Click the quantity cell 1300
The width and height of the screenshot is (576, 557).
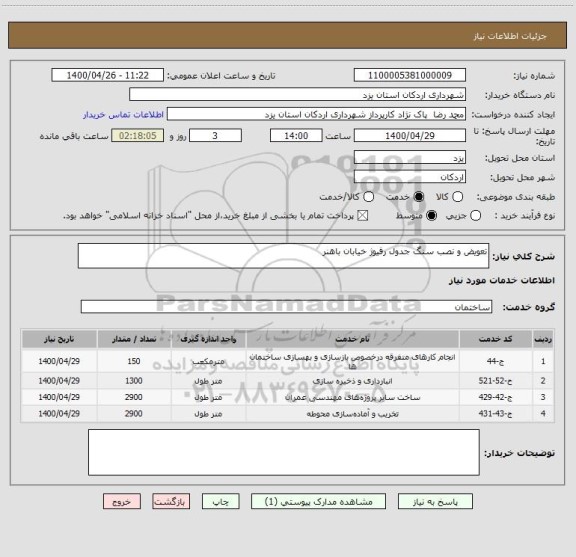coord(134,381)
